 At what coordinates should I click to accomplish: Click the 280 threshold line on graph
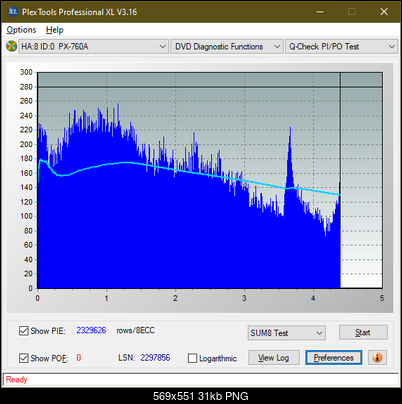(x=210, y=87)
